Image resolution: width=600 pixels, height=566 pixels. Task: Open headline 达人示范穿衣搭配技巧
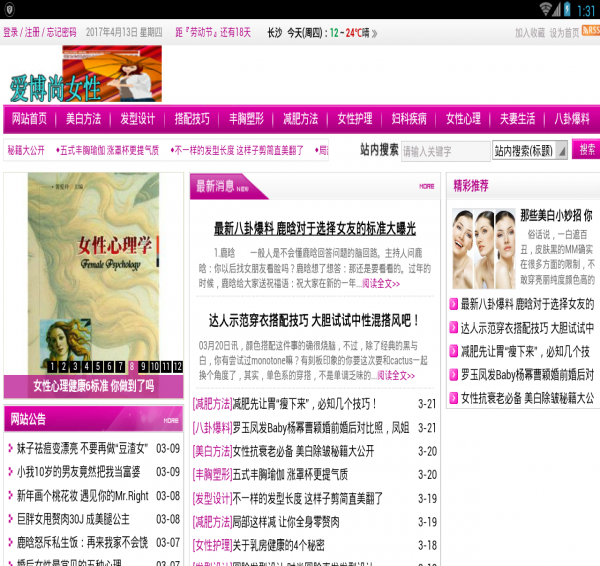coord(314,321)
